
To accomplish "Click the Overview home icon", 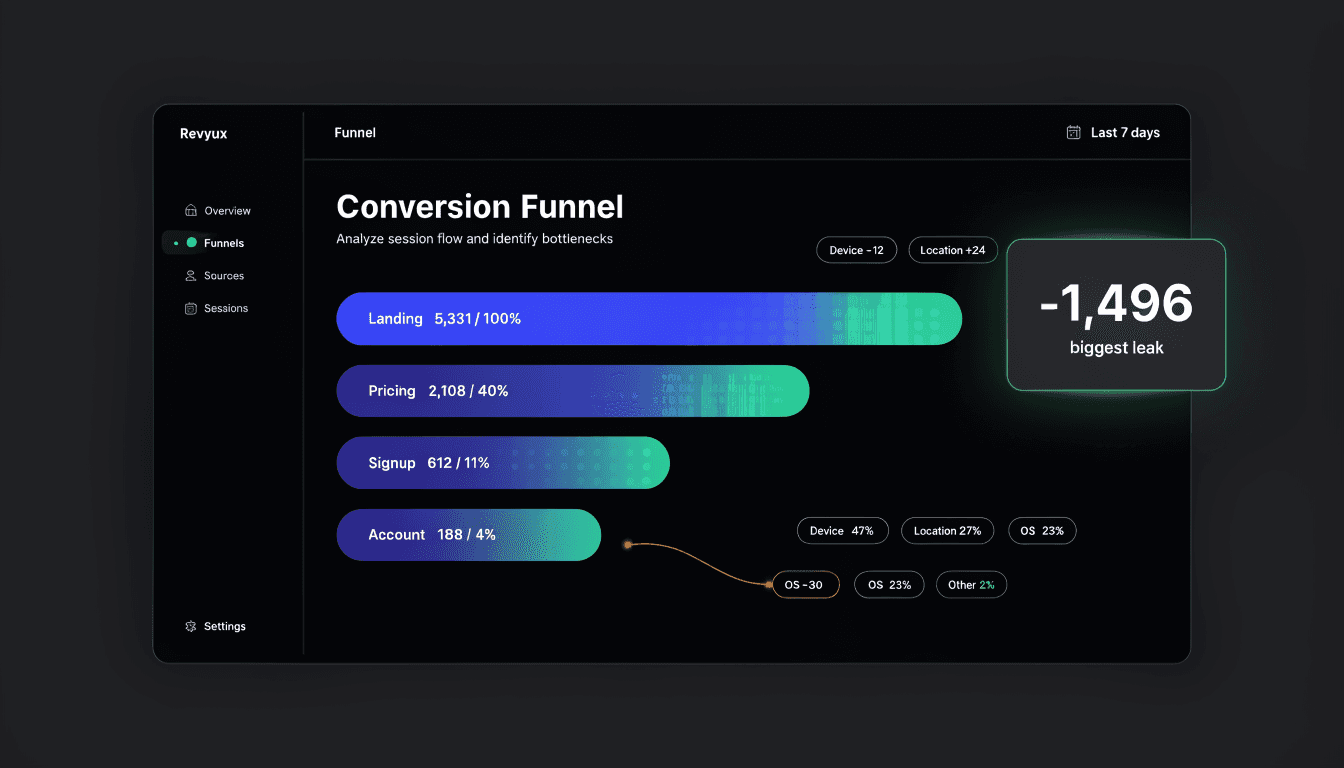I will click(190, 211).
